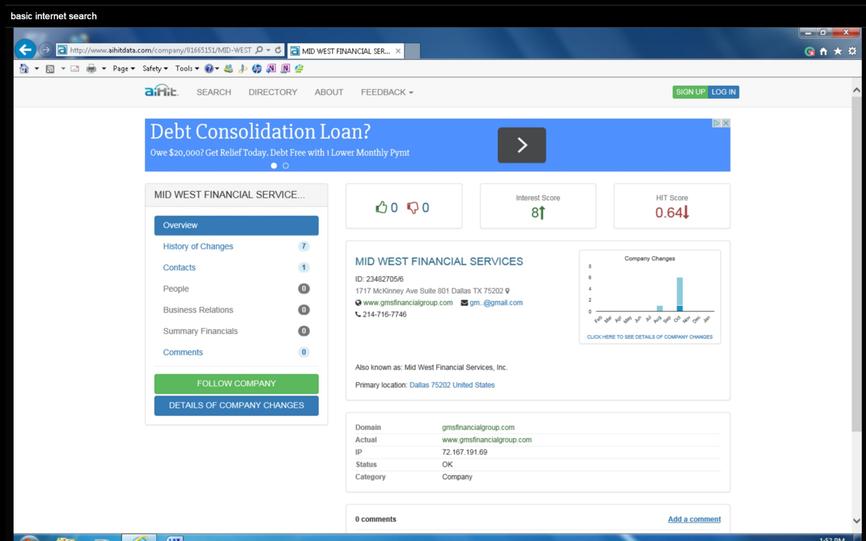Screen dimensions: 866x541
Task: Click the green SIGN UP button
Action: 690,92
